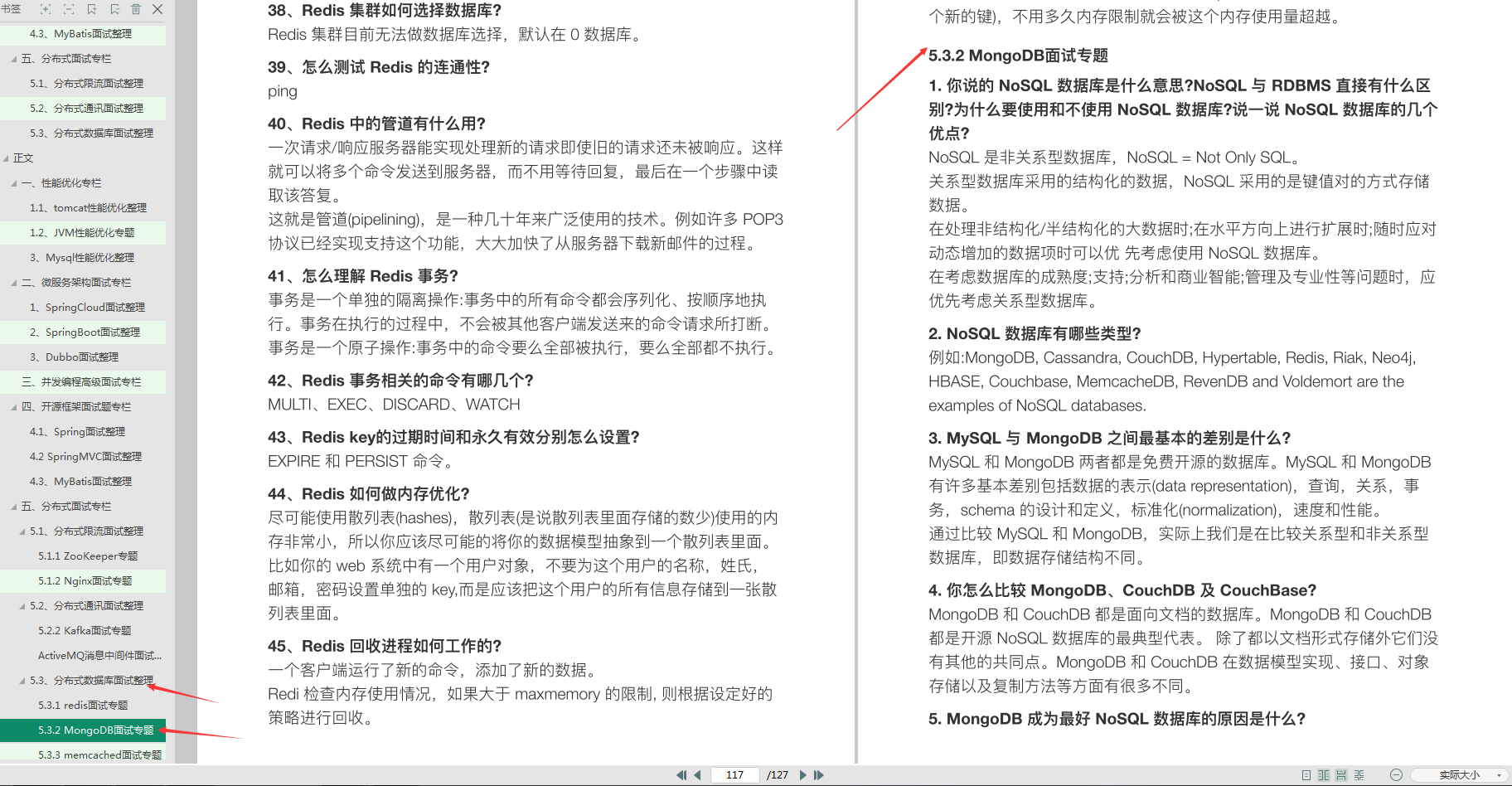Click the total page count /127
The width and height of the screenshot is (1512, 786).
tap(777, 775)
